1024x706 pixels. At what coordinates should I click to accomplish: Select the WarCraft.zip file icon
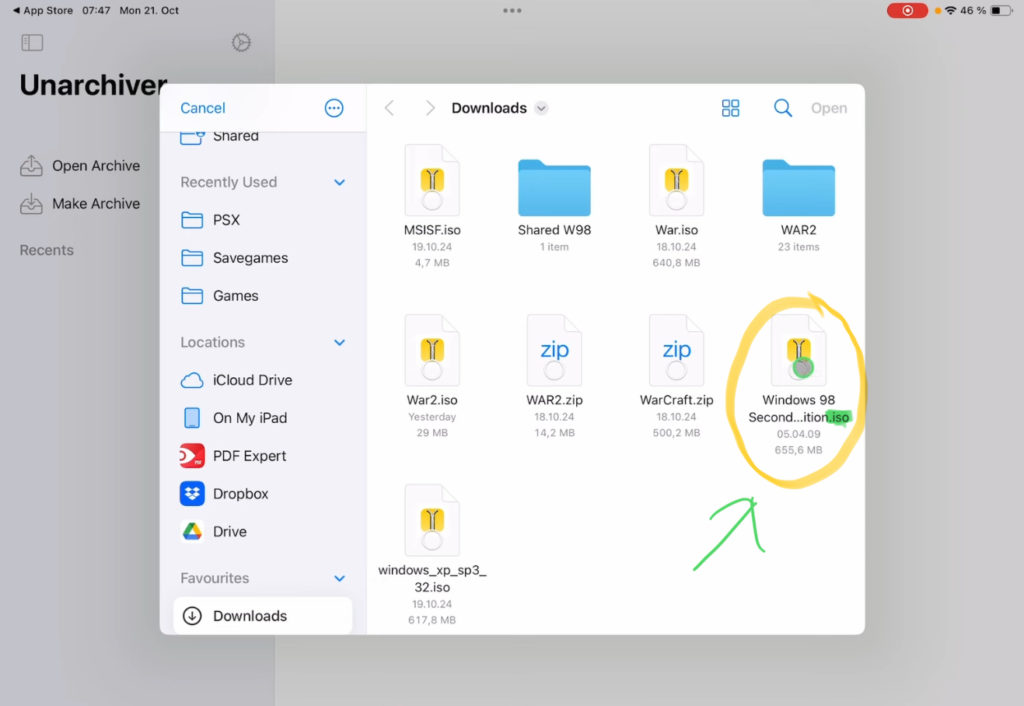(x=677, y=350)
